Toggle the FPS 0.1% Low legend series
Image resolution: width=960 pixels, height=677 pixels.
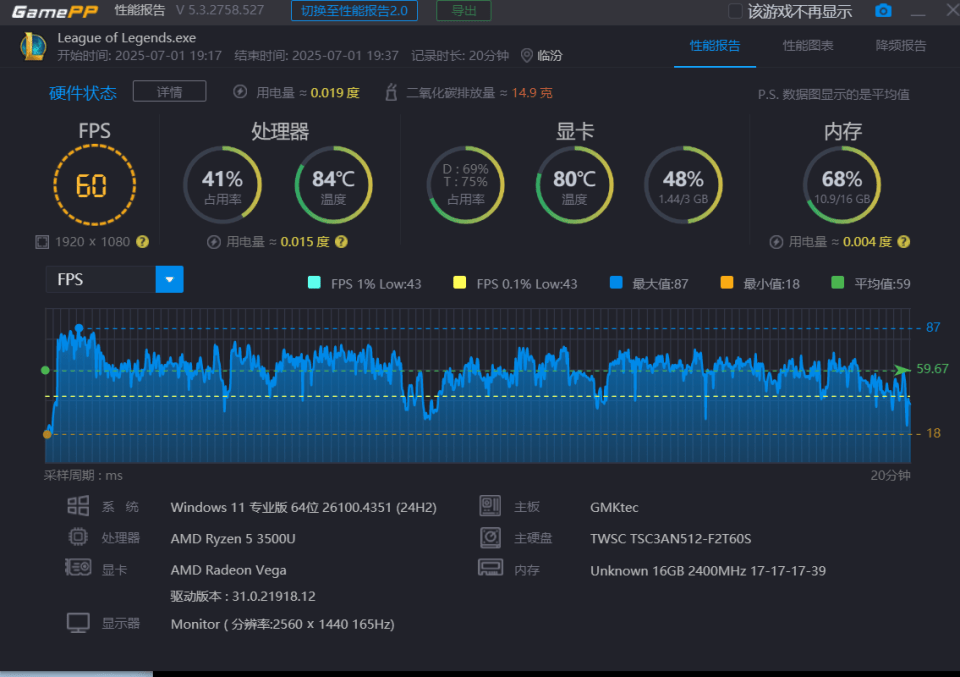coord(460,284)
